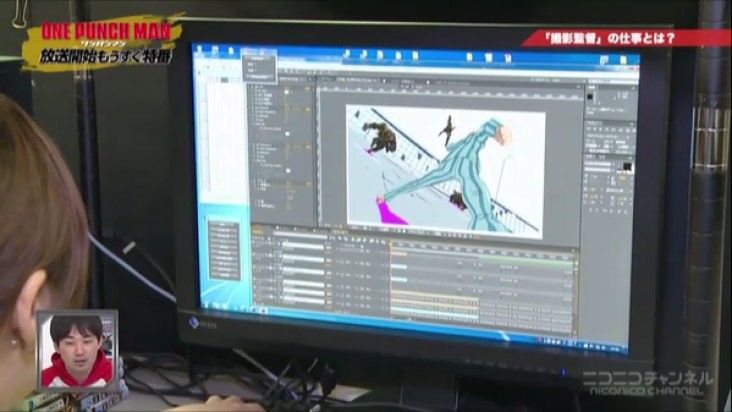Open the system tray clock on the taskbar

coord(615,348)
